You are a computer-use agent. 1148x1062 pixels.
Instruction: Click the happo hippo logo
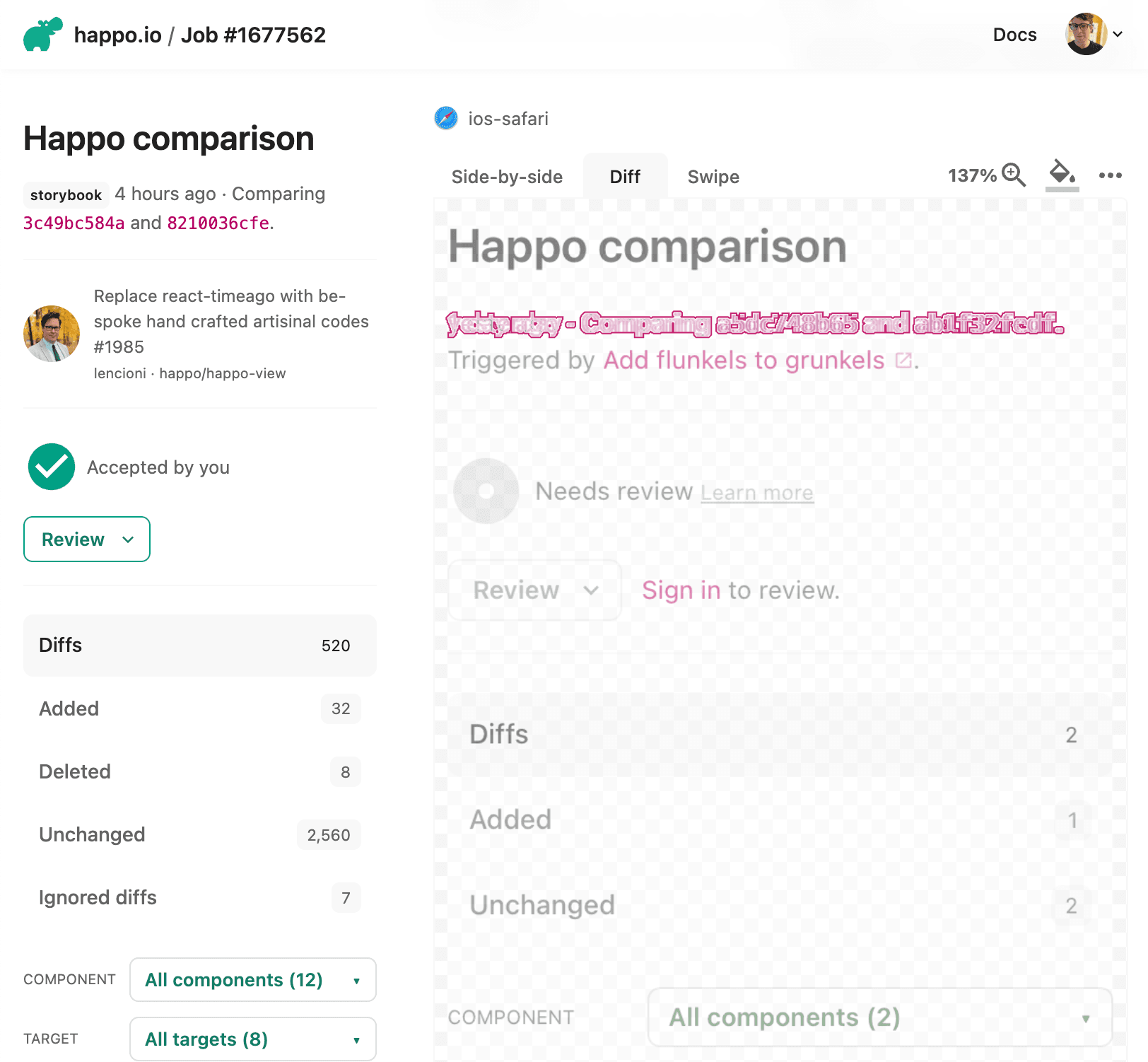point(44,34)
